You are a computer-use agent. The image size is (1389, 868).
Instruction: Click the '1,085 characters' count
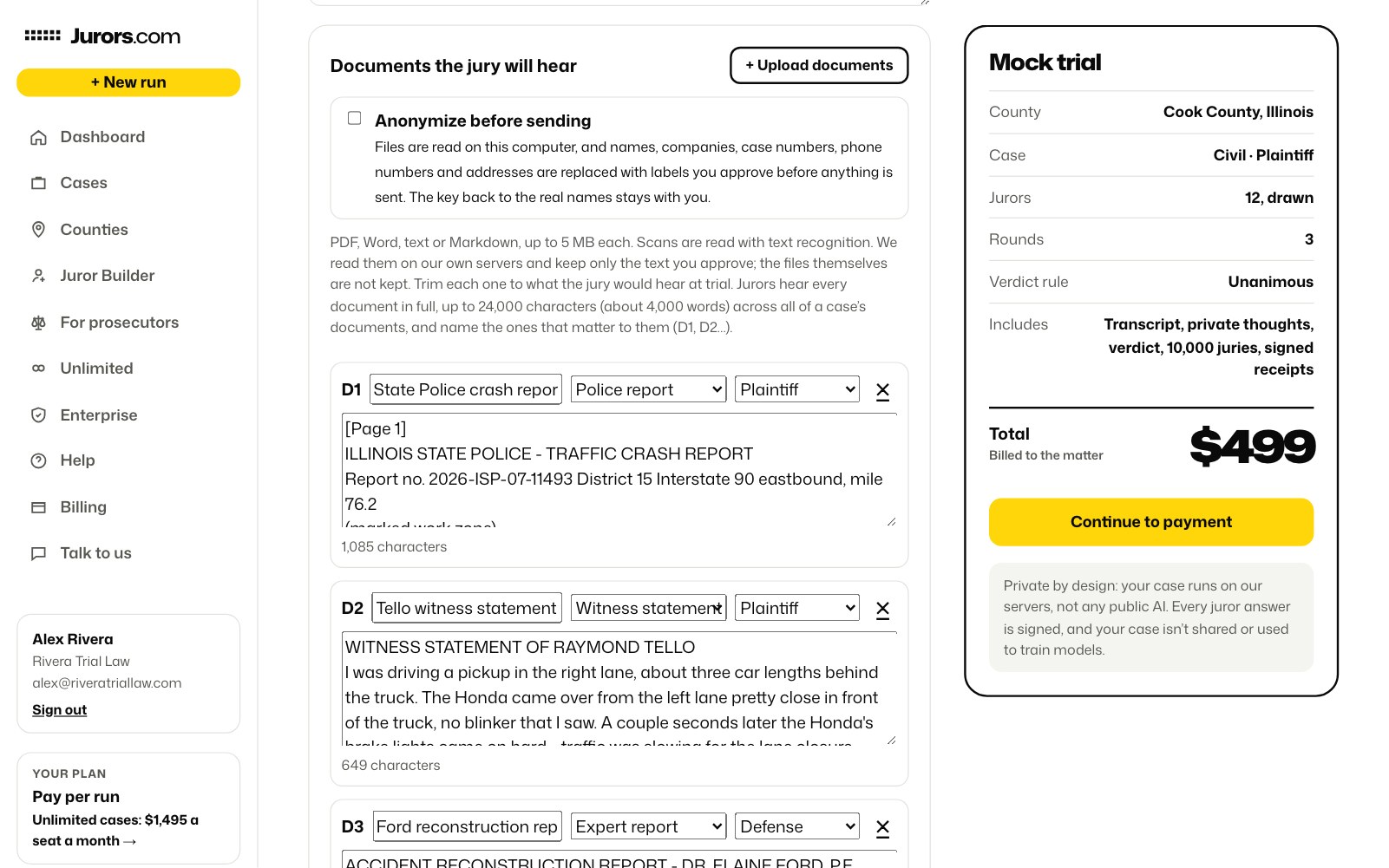(x=394, y=547)
